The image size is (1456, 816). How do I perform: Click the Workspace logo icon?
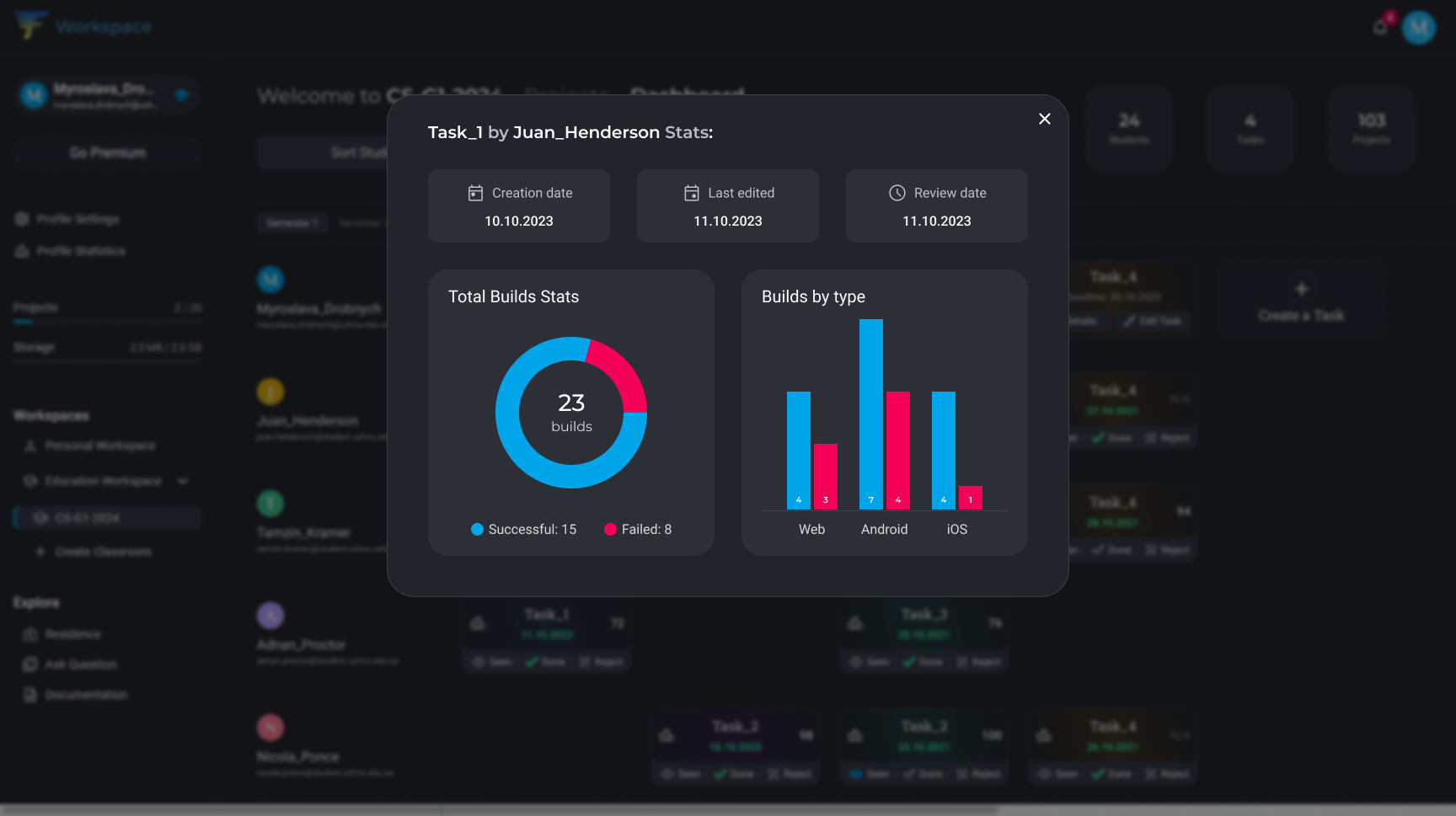pyautogui.click(x=30, y=25)
